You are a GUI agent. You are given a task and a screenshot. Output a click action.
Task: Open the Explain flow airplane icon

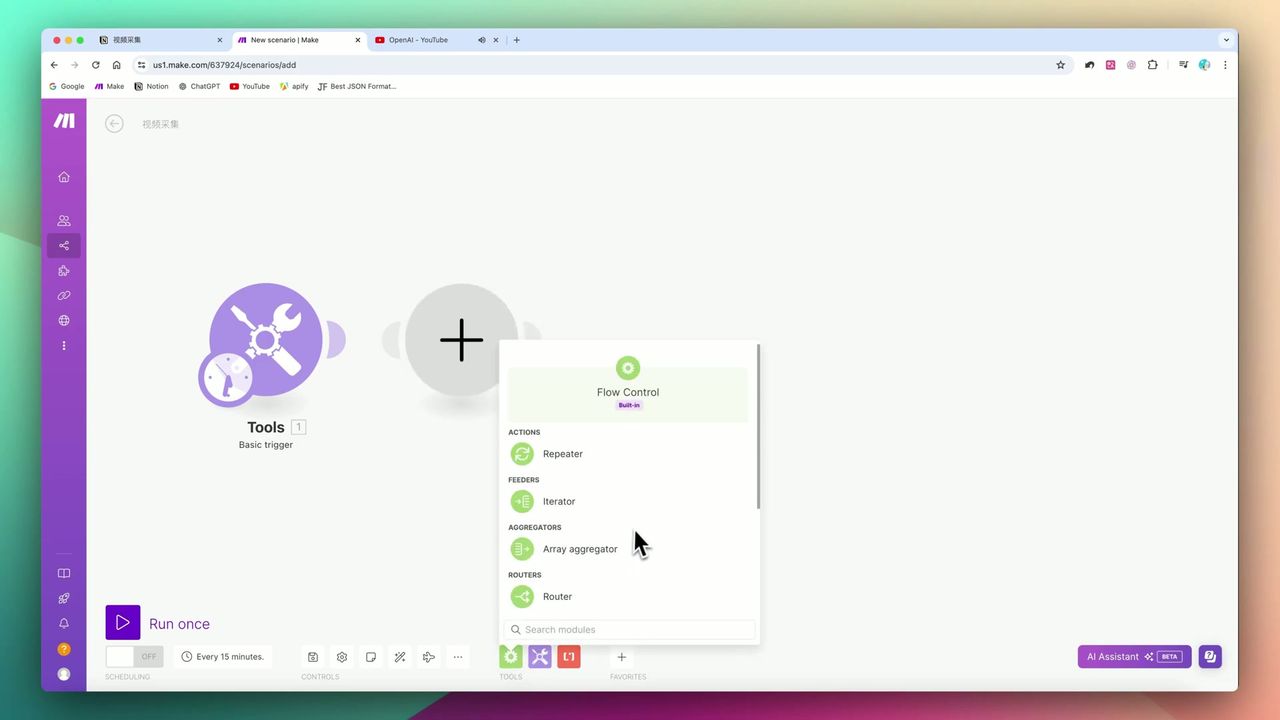[429, 657]
